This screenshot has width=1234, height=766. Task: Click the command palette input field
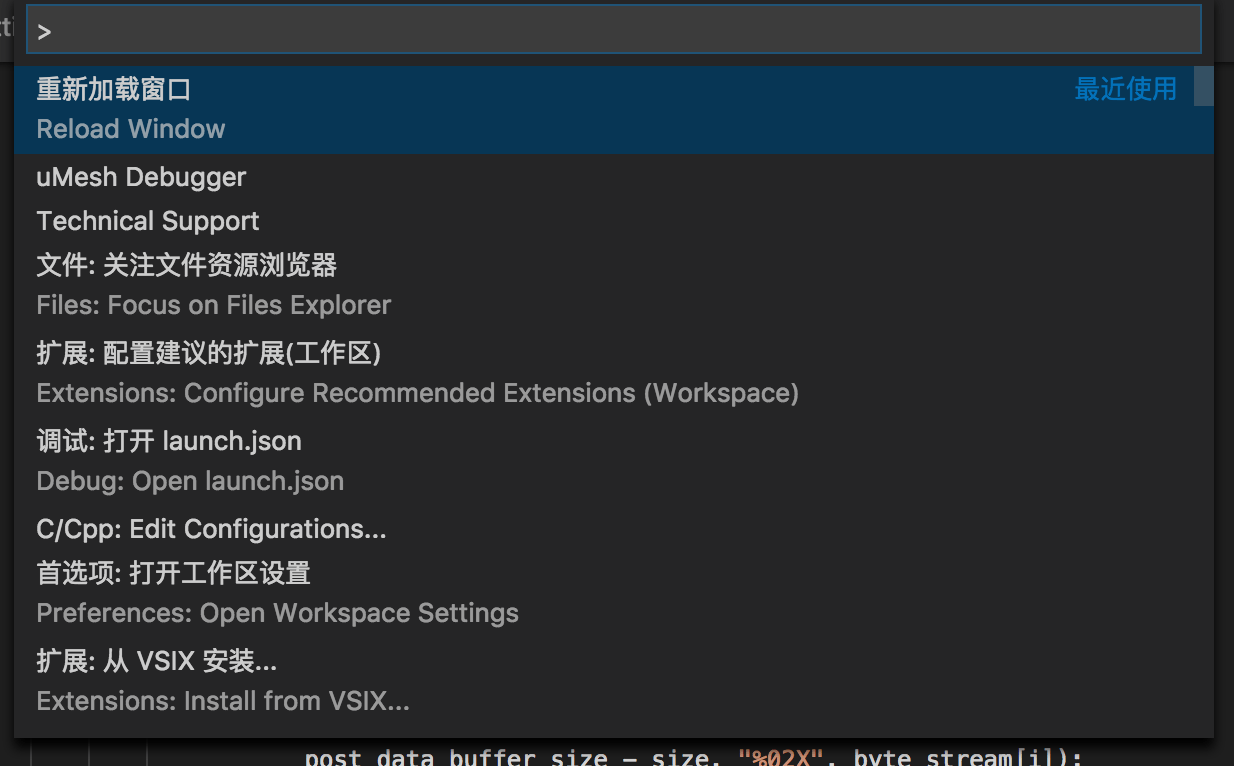(x=614, y=31)
